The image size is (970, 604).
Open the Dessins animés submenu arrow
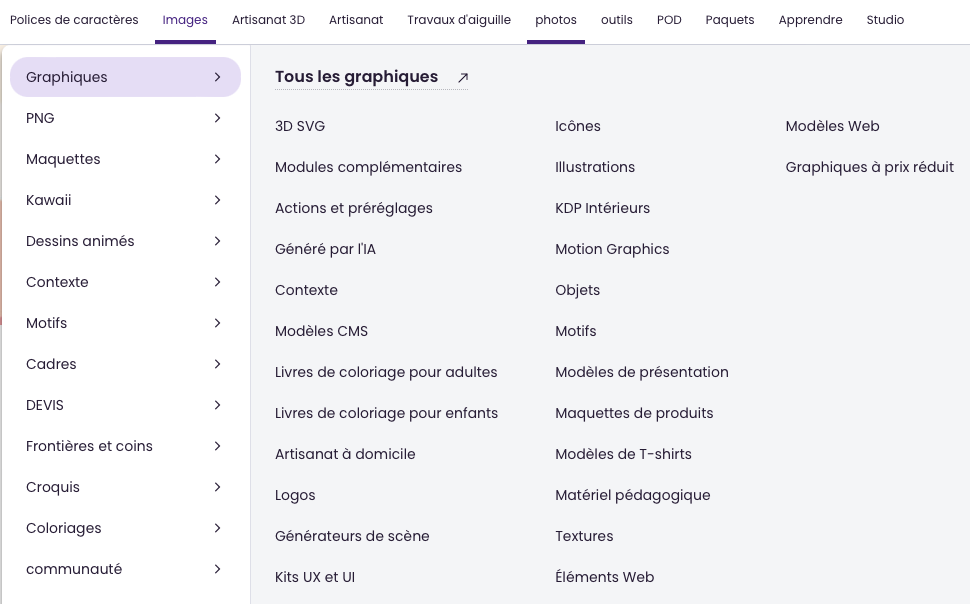coord(217,241)
